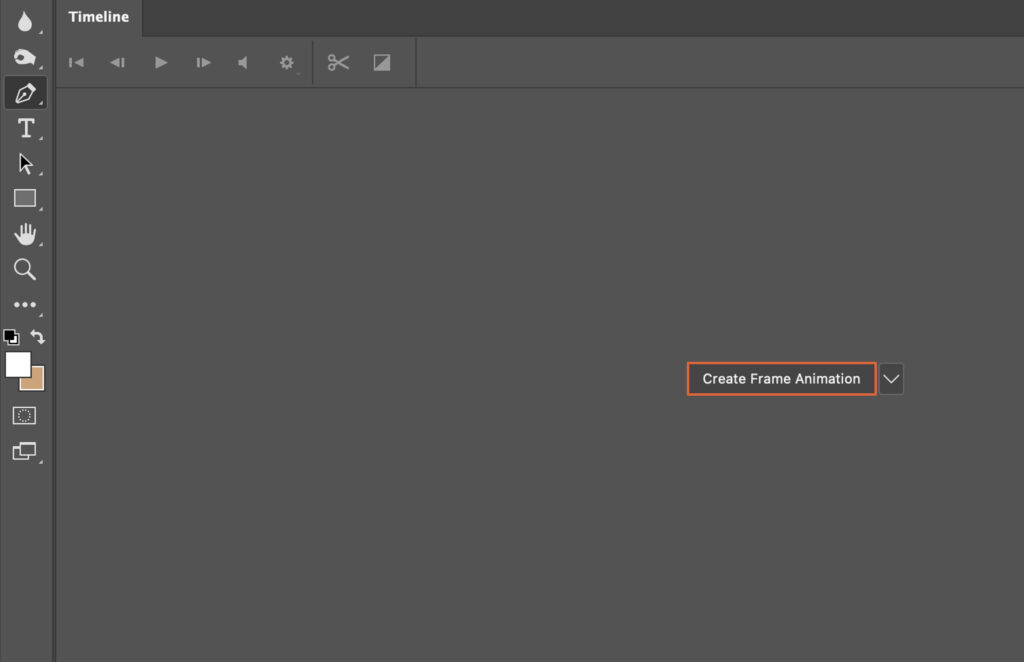The image size is (1024, 662).
Task: Swap foreground and background colors
Action: (38, 337)
